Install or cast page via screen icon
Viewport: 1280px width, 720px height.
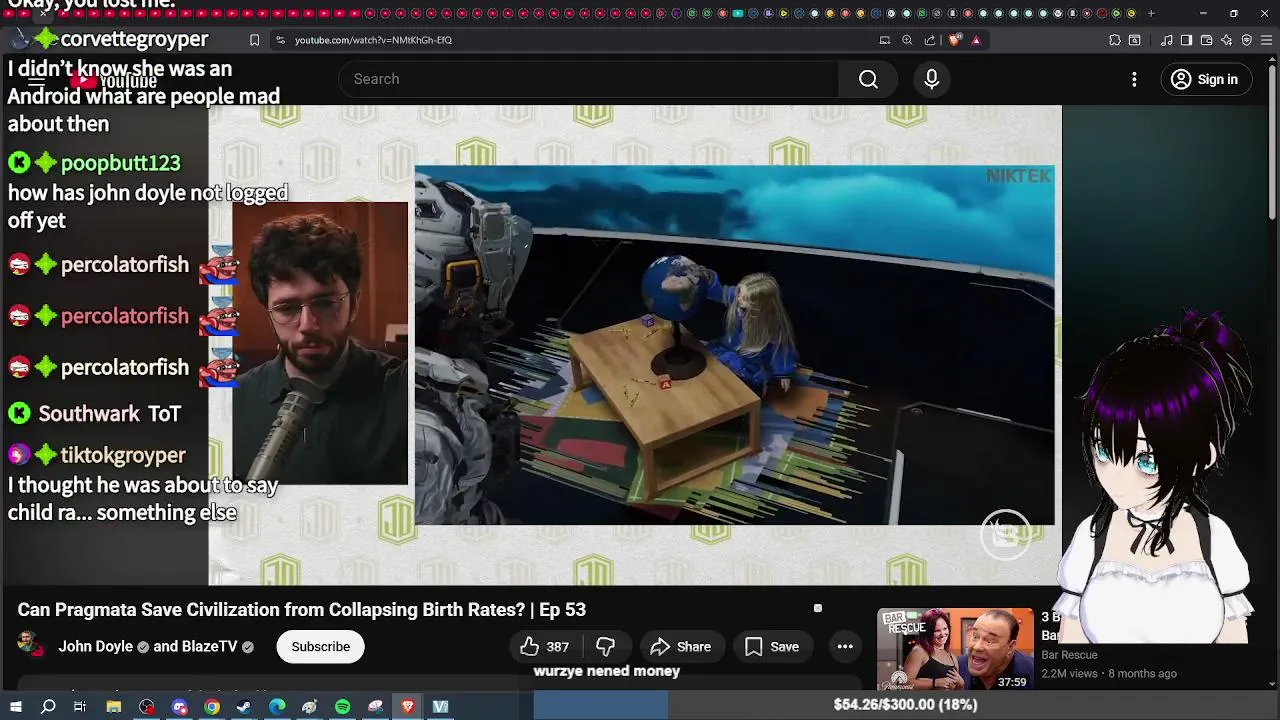(885, 40)
